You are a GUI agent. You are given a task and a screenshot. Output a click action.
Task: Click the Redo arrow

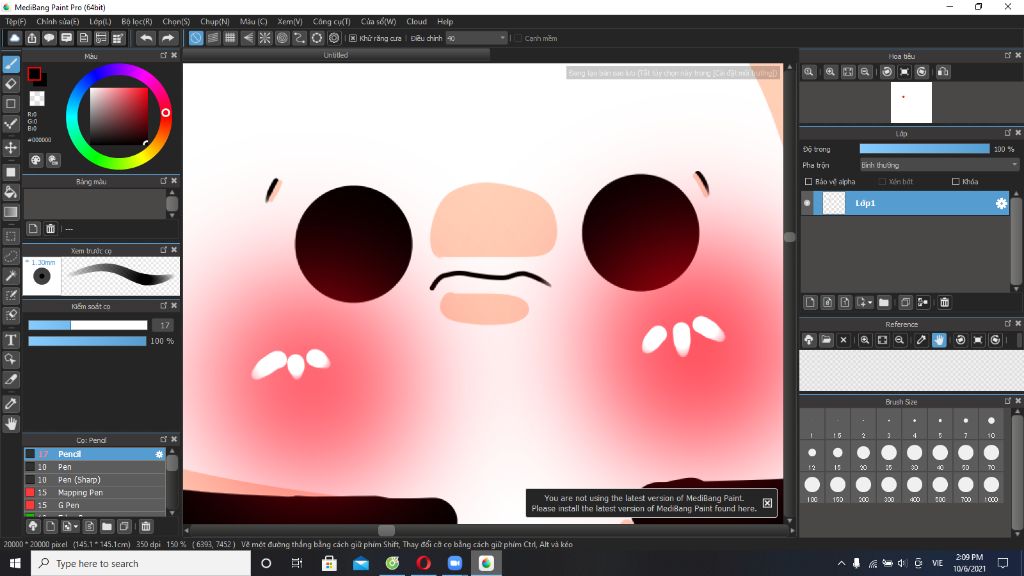pos(168,39)
